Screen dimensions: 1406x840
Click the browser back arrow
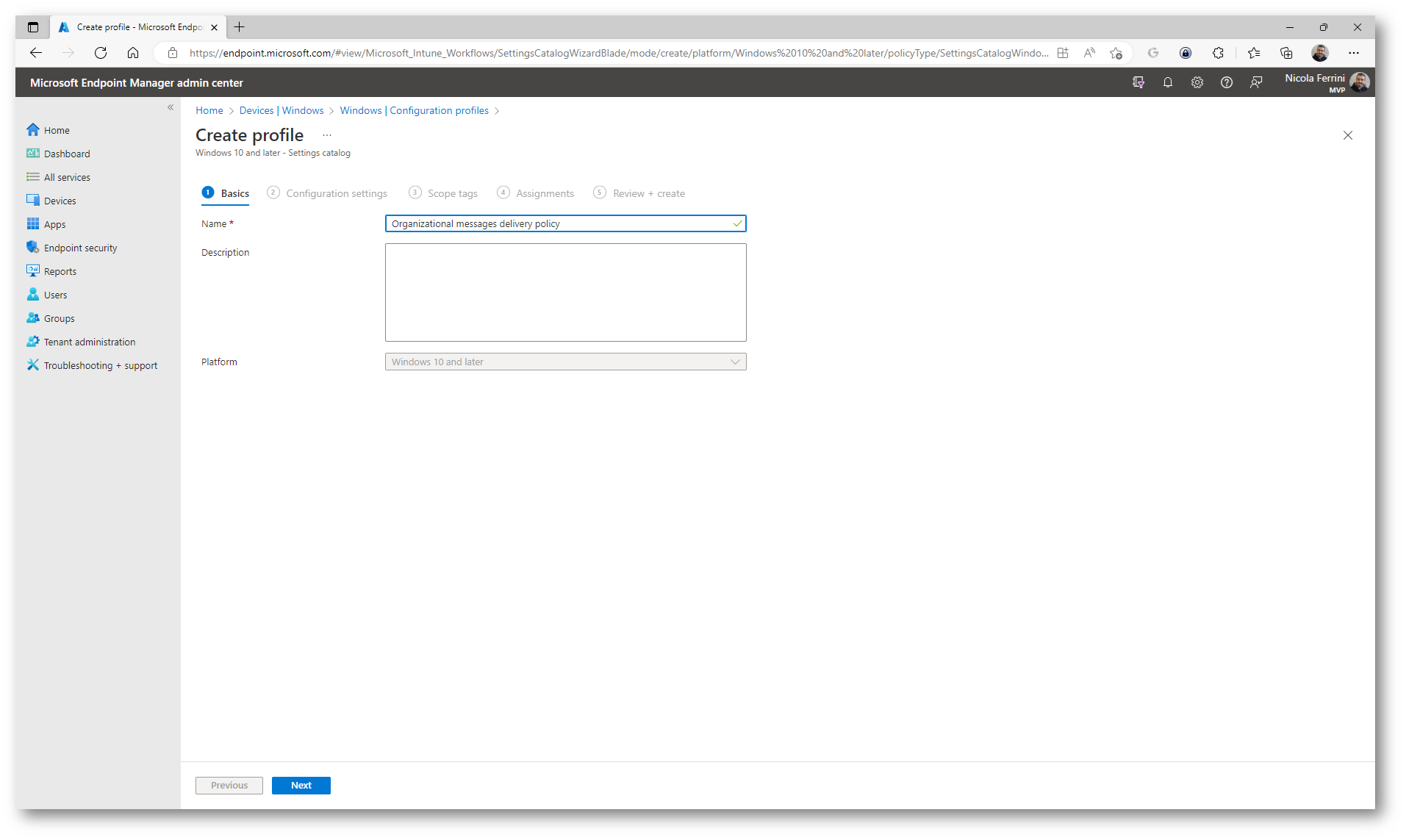click(x=36, y=53)
